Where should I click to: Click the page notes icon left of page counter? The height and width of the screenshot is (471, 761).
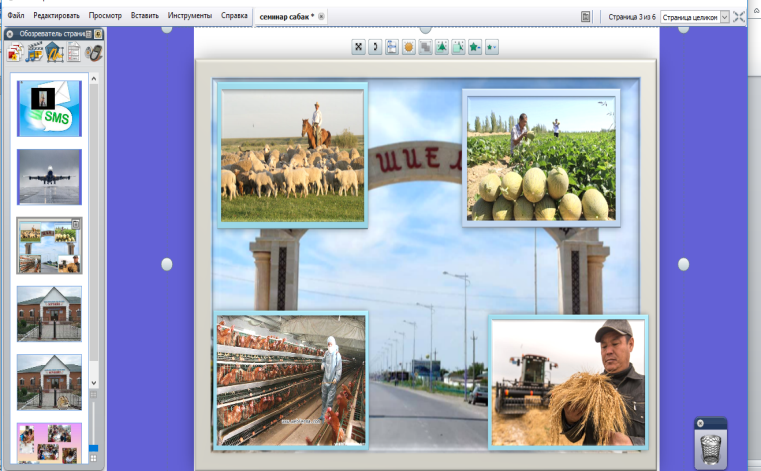coord(585,17)
